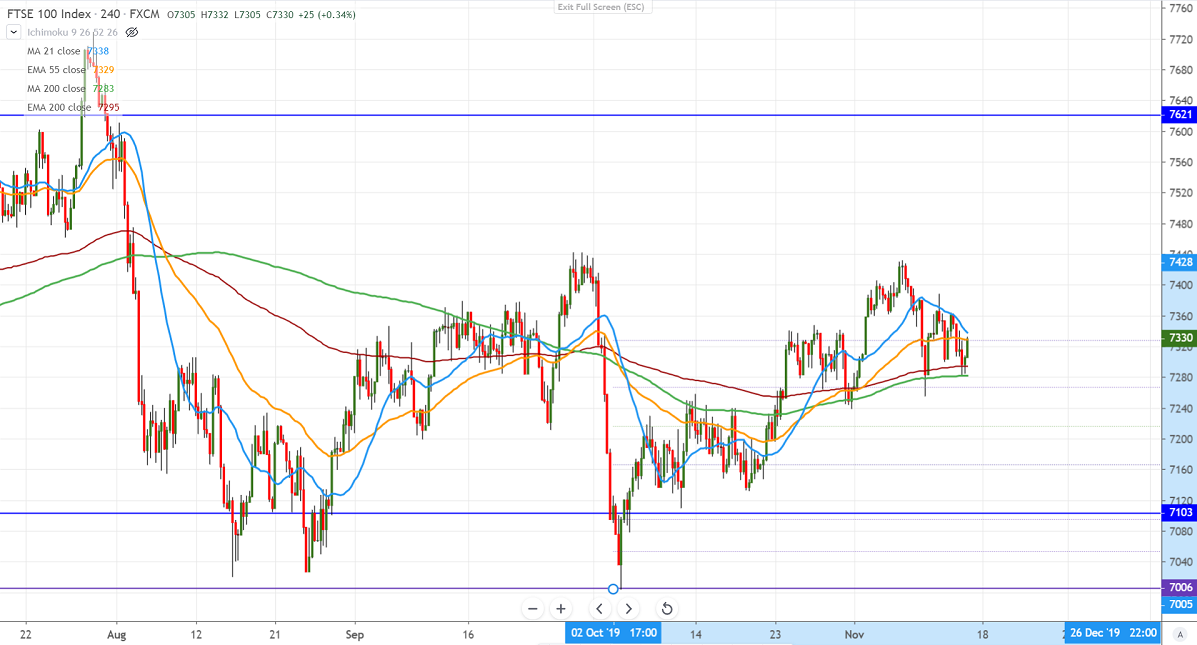1197x645 pixels.
Task: Select the 26 Dec '19 22:00 date marker
Action: coord(1113,633)
